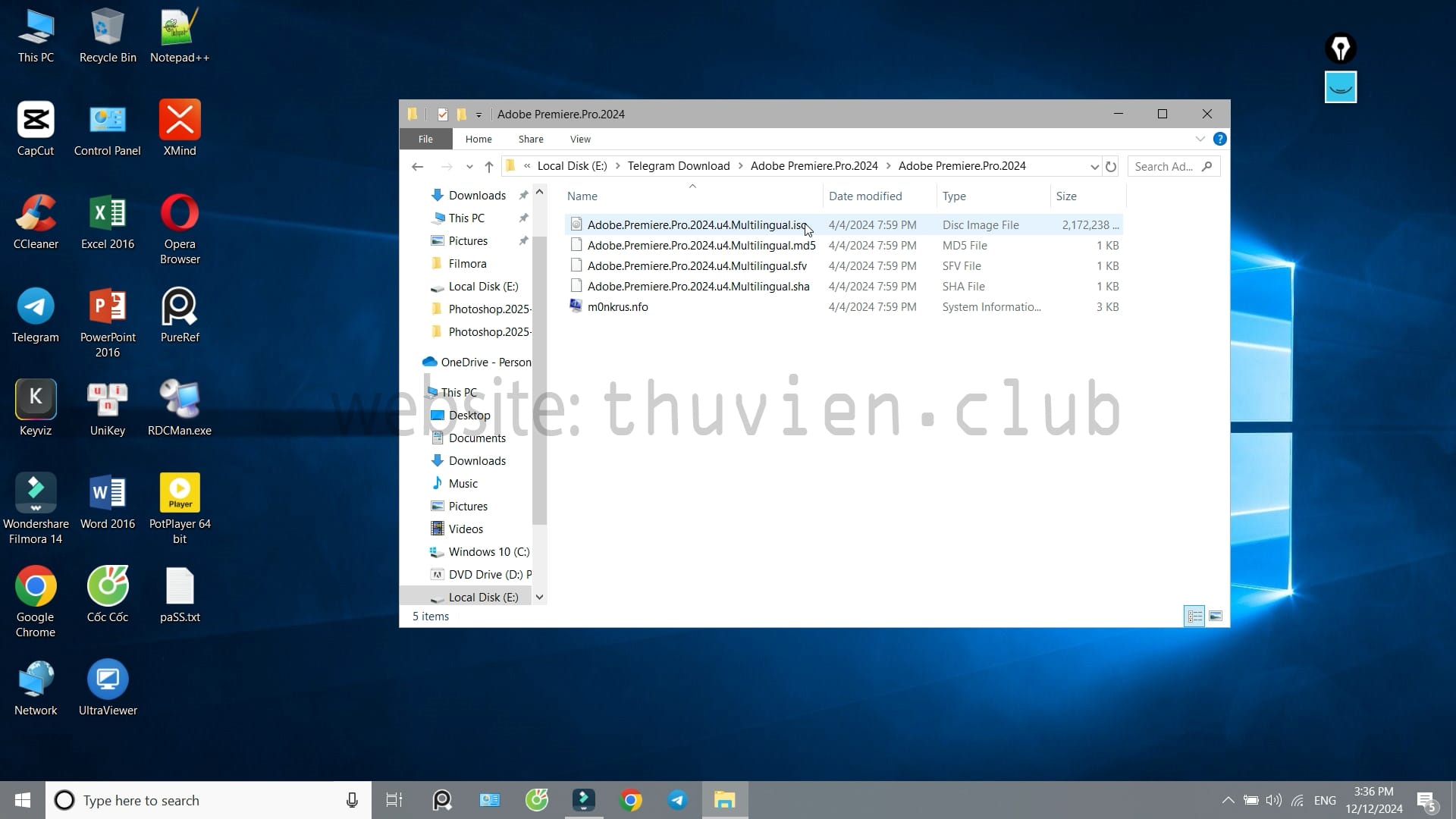Image resolution: width=1456 pixels, height=819 pixels.
Task: Click taskbar Type here to search box
Action: 209,800
